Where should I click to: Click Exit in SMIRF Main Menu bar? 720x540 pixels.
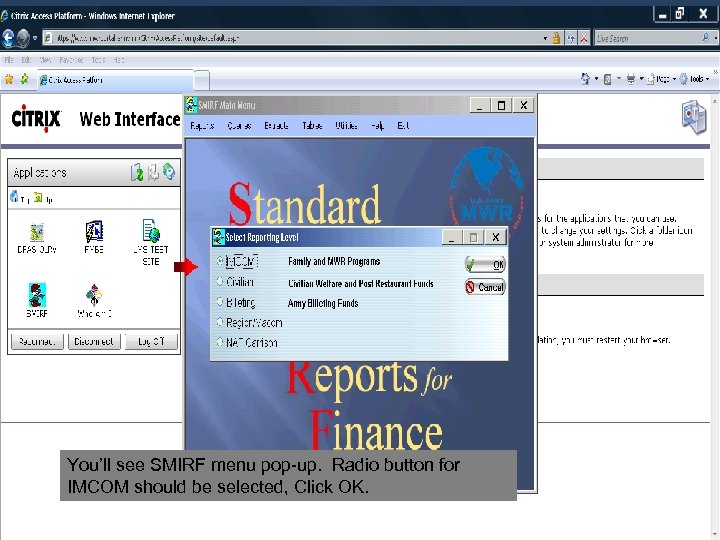403,125
